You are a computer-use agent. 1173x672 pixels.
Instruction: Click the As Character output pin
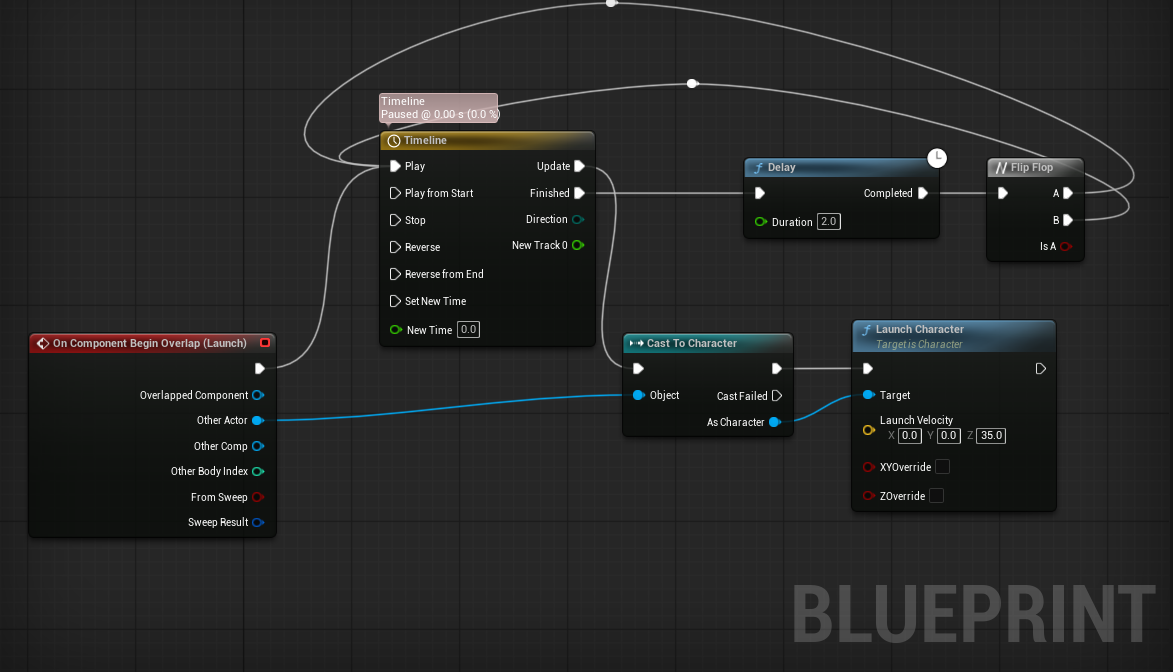(775, 422)
